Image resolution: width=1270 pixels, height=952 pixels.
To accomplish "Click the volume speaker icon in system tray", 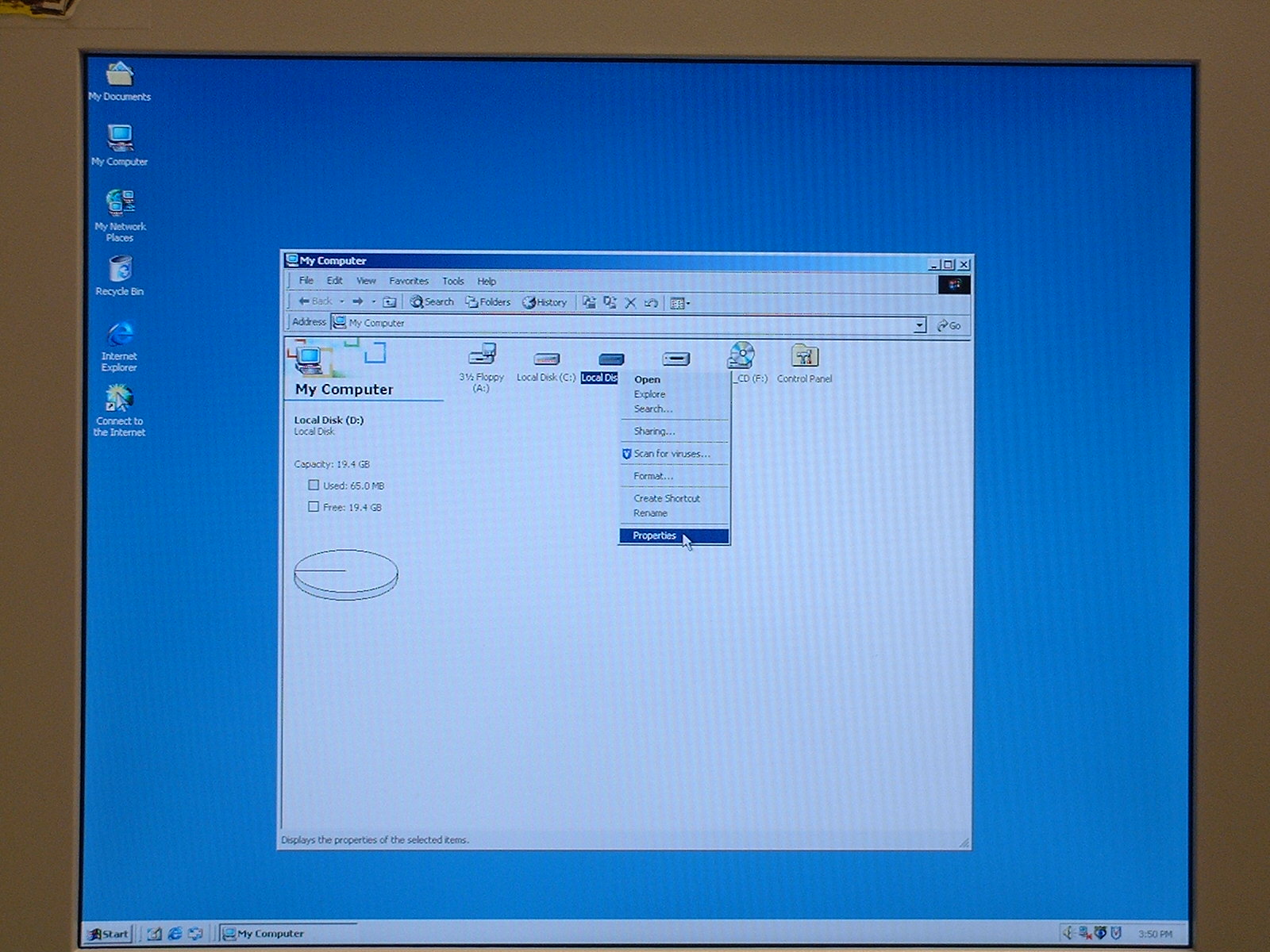I will (1068, 933).
